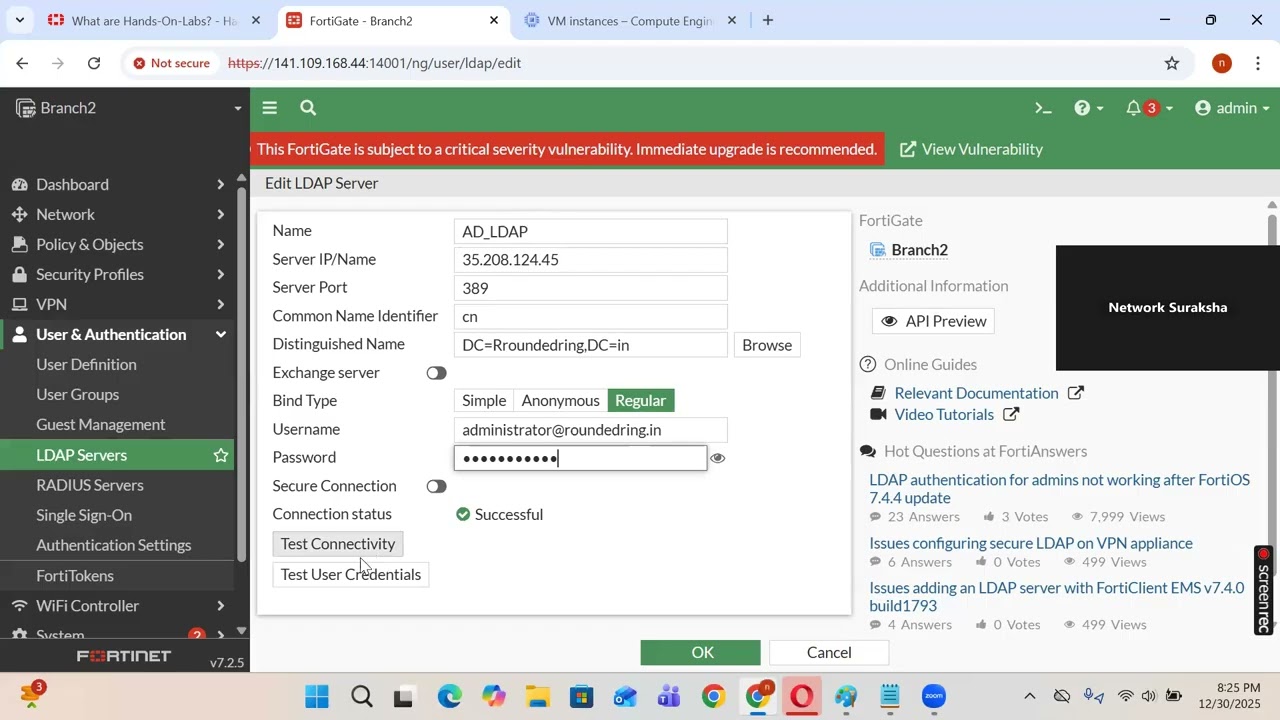The image size is (1280, 720).
Task: Show password with the eye icon
Action: [717, 458]
